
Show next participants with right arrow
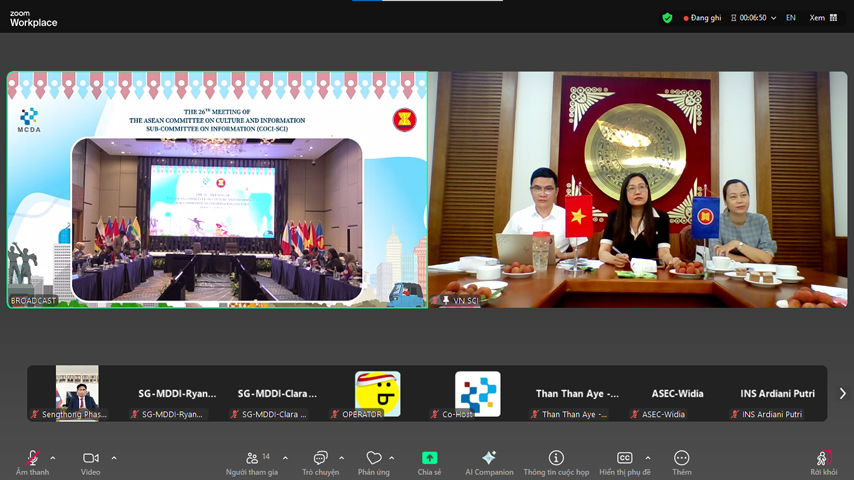843,393
